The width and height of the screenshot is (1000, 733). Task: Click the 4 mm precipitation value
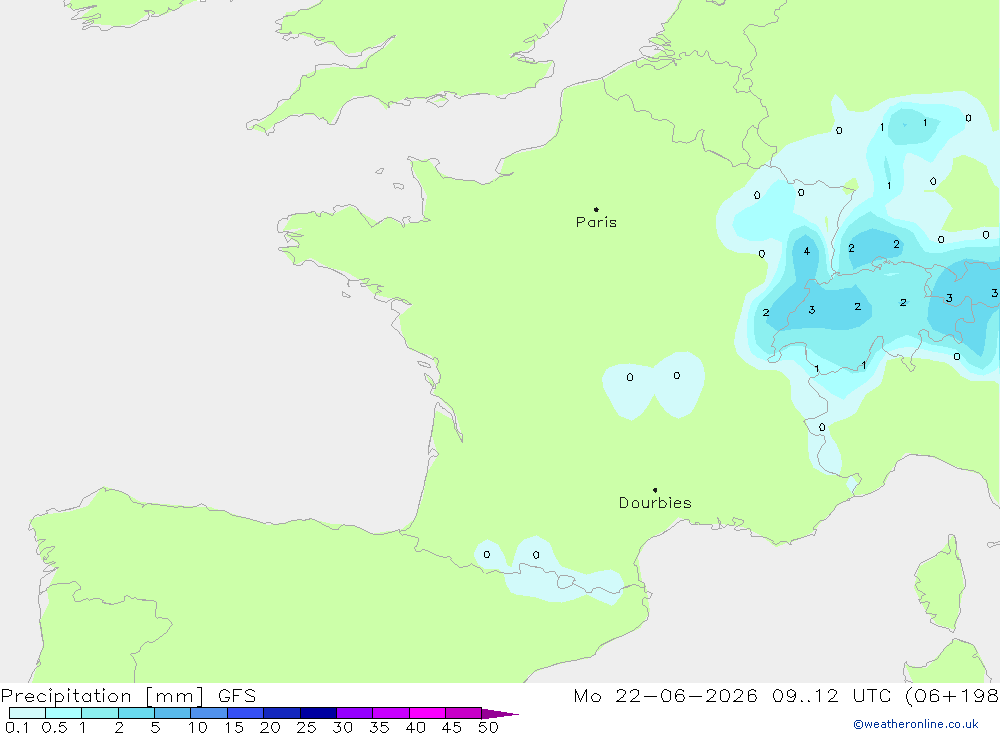(807, 251)
